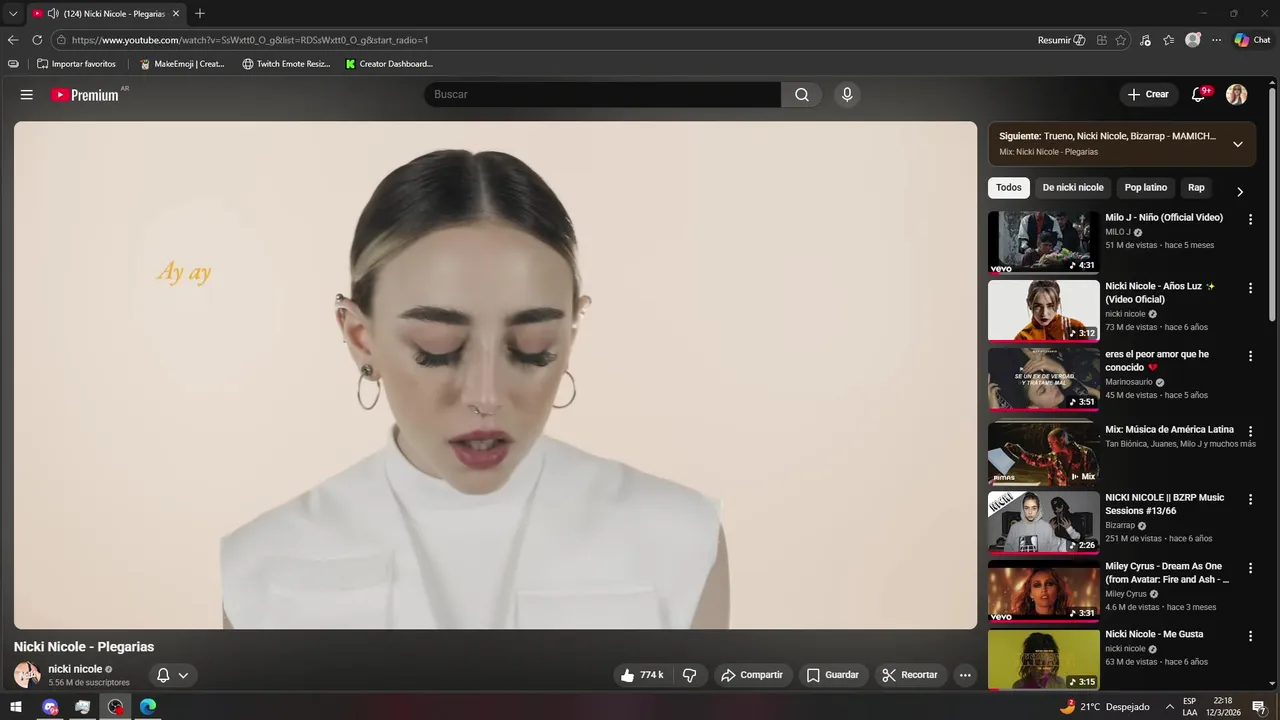Open Nicki Nicole Años Luz thumbnail
The height and width of the screenshot is (720, 1280).
[x=1043, y=310]
